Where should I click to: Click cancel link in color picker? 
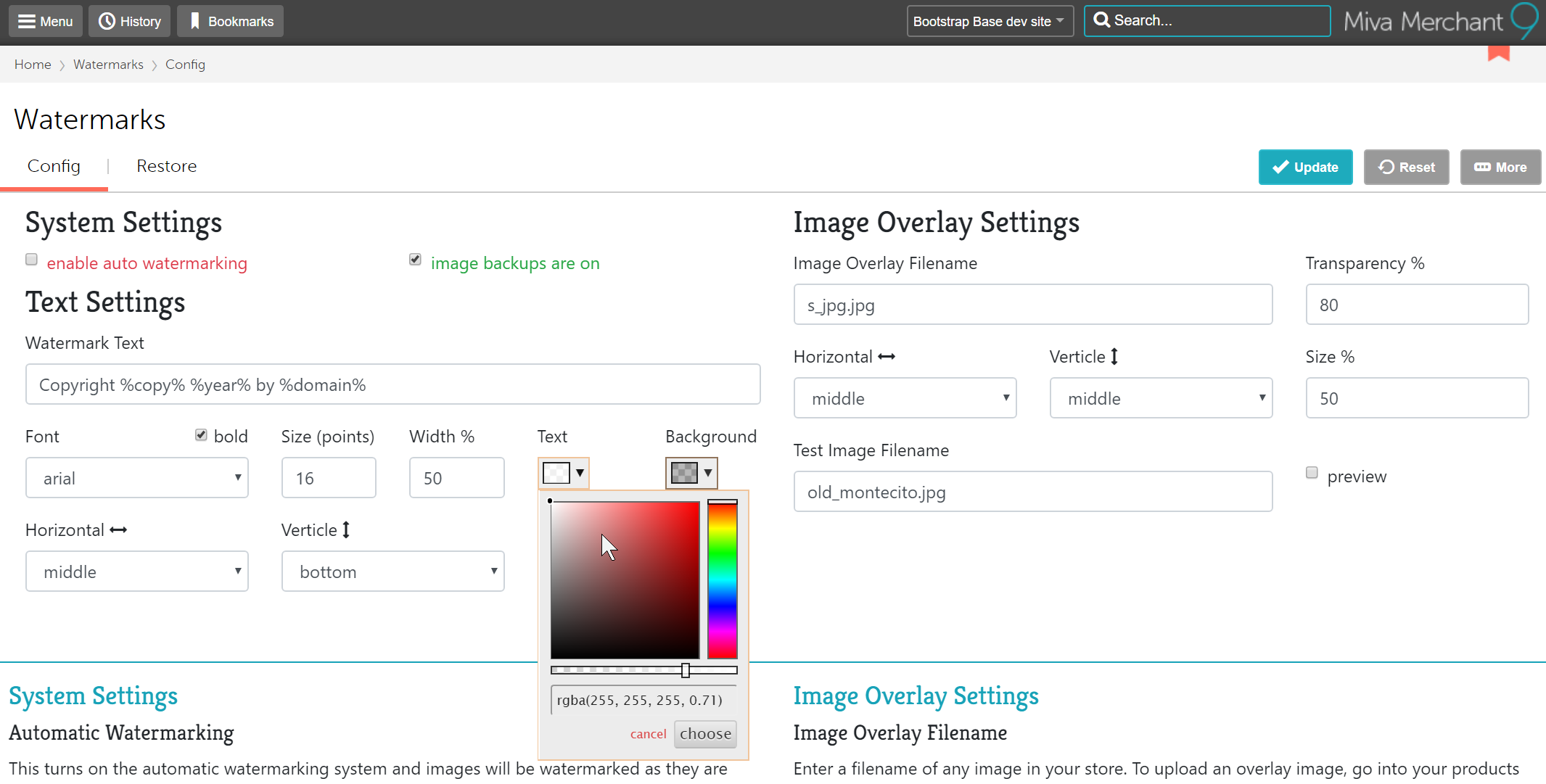click(x=648, y=734)
